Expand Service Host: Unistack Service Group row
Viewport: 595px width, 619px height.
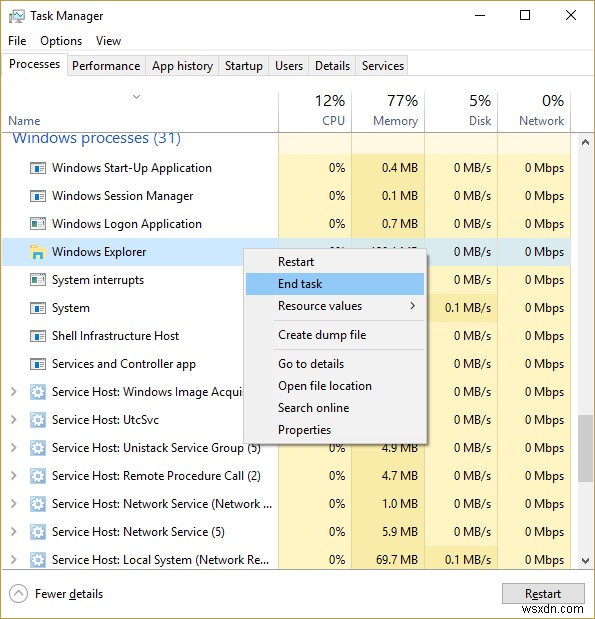point(13,448)
